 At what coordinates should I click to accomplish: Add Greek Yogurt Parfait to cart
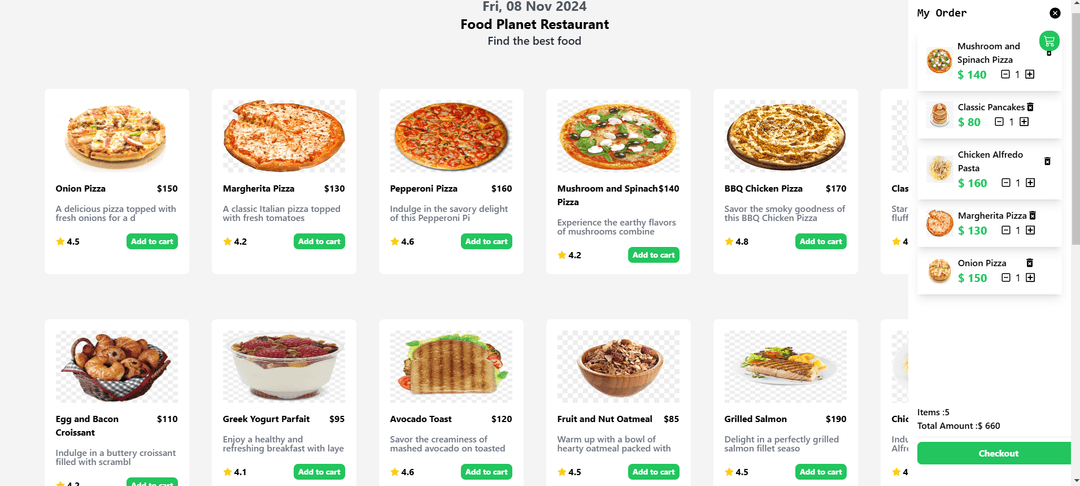[x=319, y=471]
